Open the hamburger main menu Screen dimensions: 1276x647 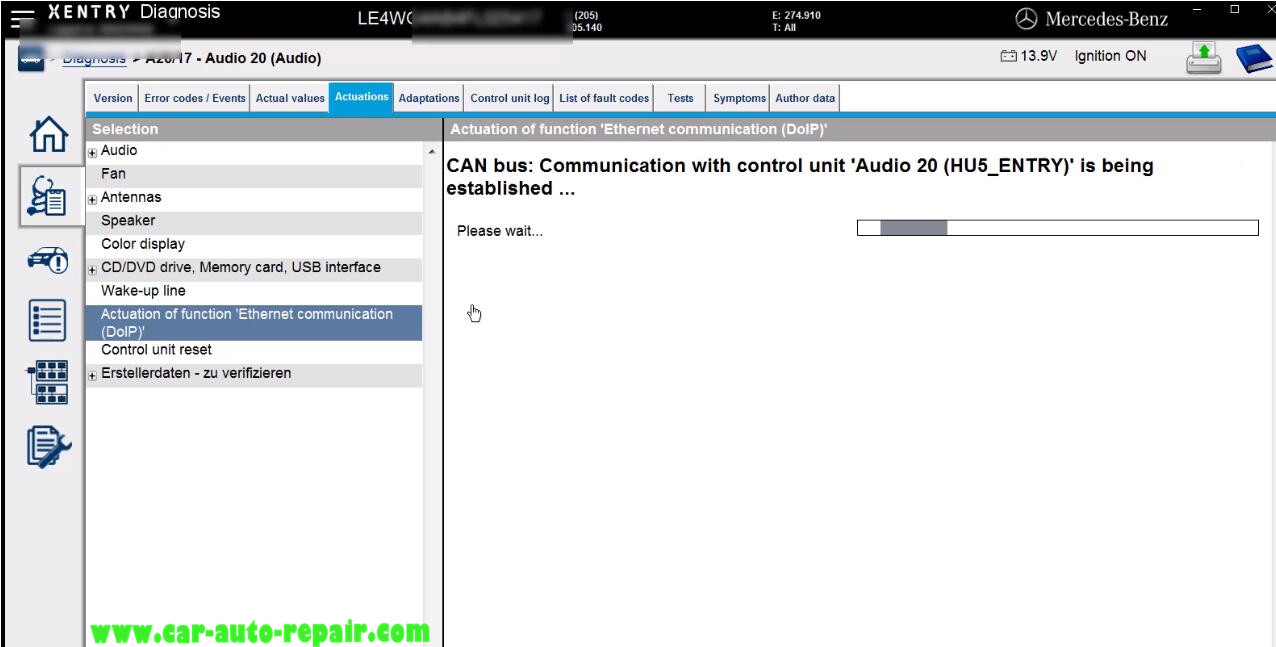21,20
